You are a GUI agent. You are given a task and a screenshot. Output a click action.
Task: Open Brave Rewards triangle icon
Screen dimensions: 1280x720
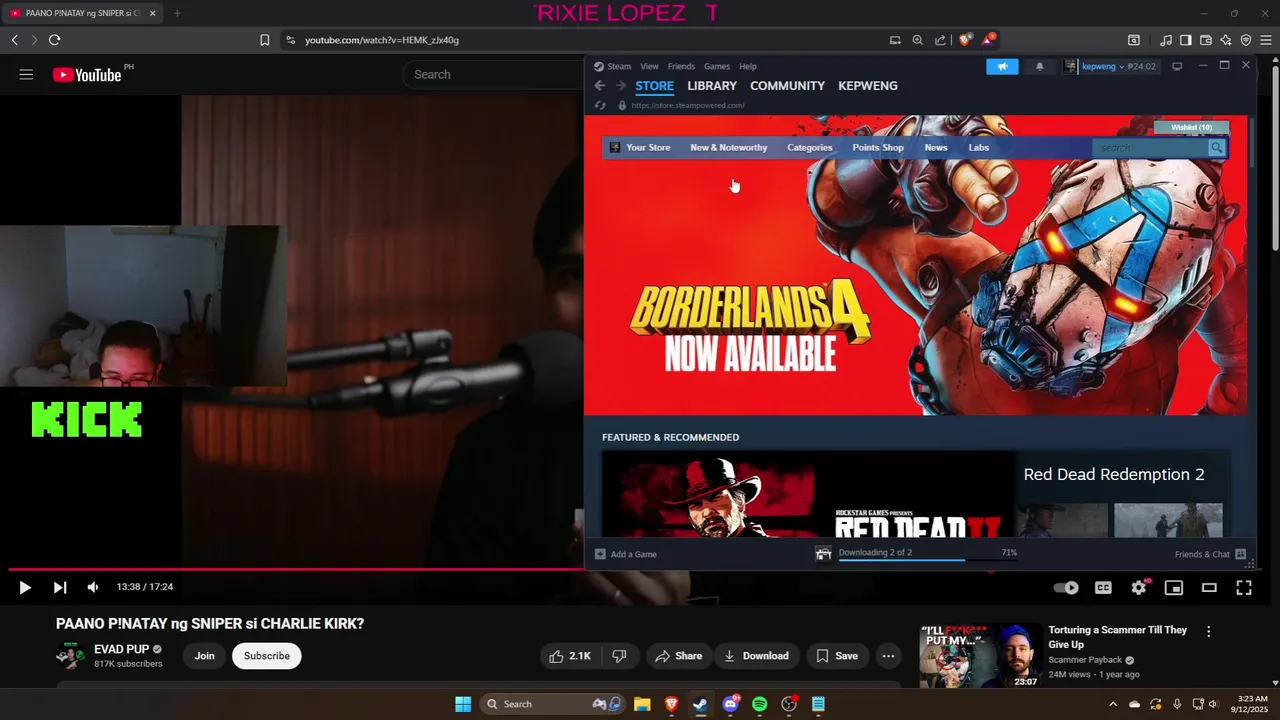click(x=988, y=40)
